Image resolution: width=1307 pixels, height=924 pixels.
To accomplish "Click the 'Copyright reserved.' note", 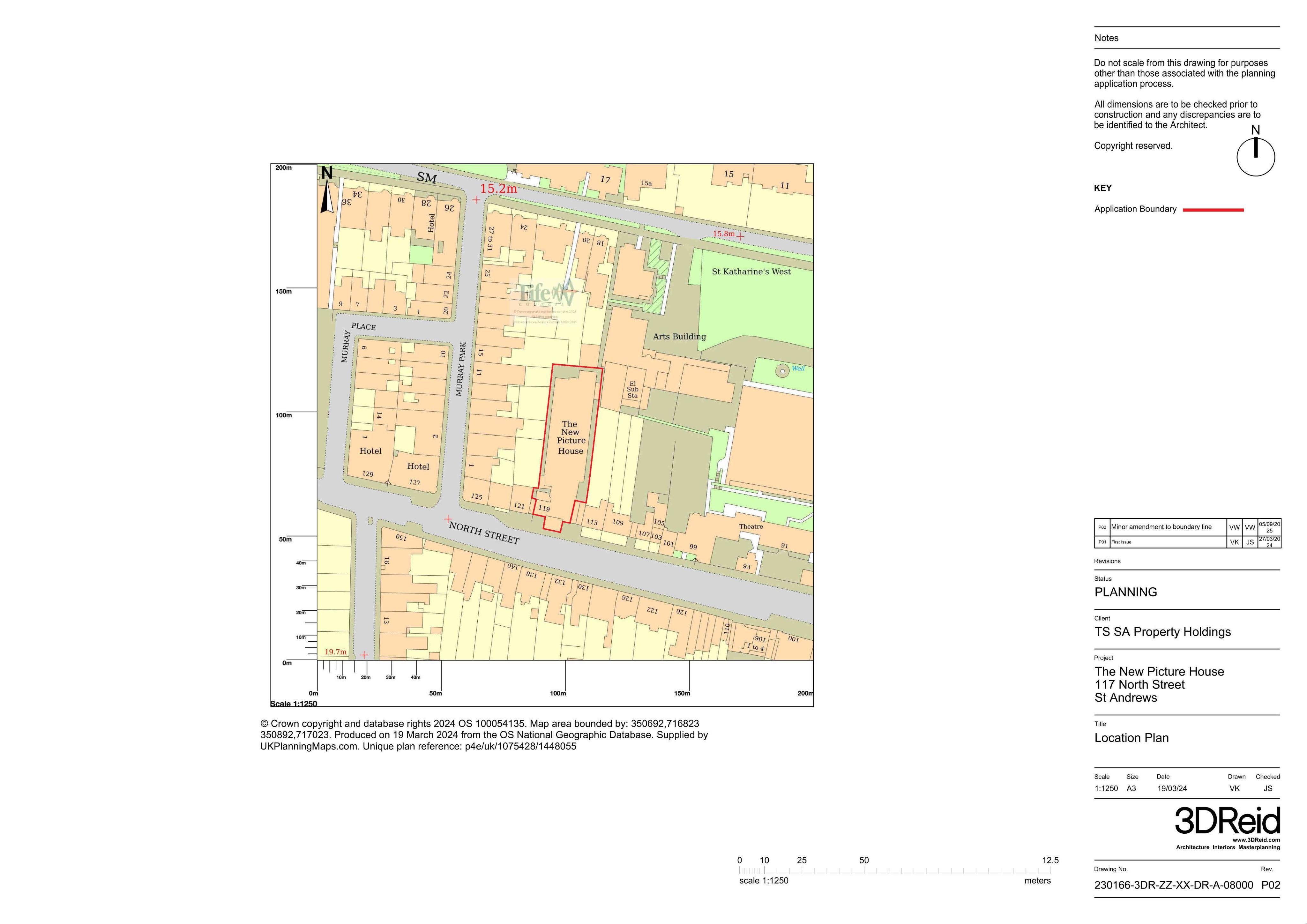I will point(1133,146).
